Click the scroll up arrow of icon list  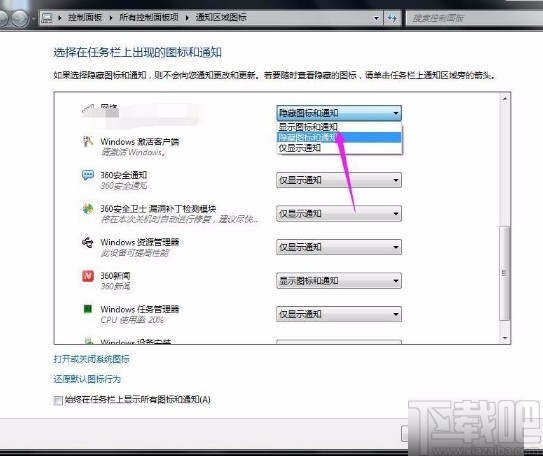pos(505,99)
